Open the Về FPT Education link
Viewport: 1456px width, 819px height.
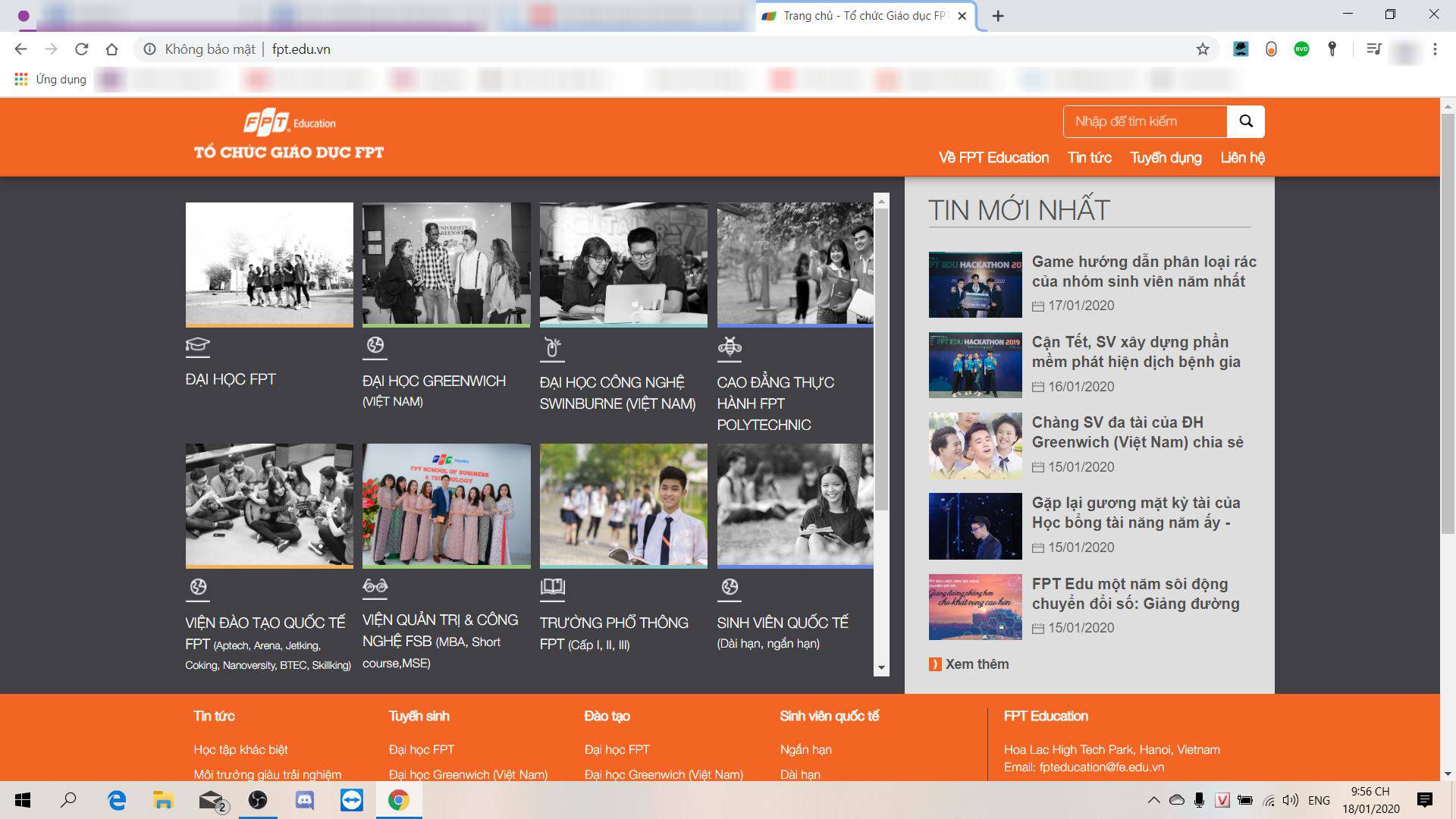pyautogui.click(x=993, y=158)
